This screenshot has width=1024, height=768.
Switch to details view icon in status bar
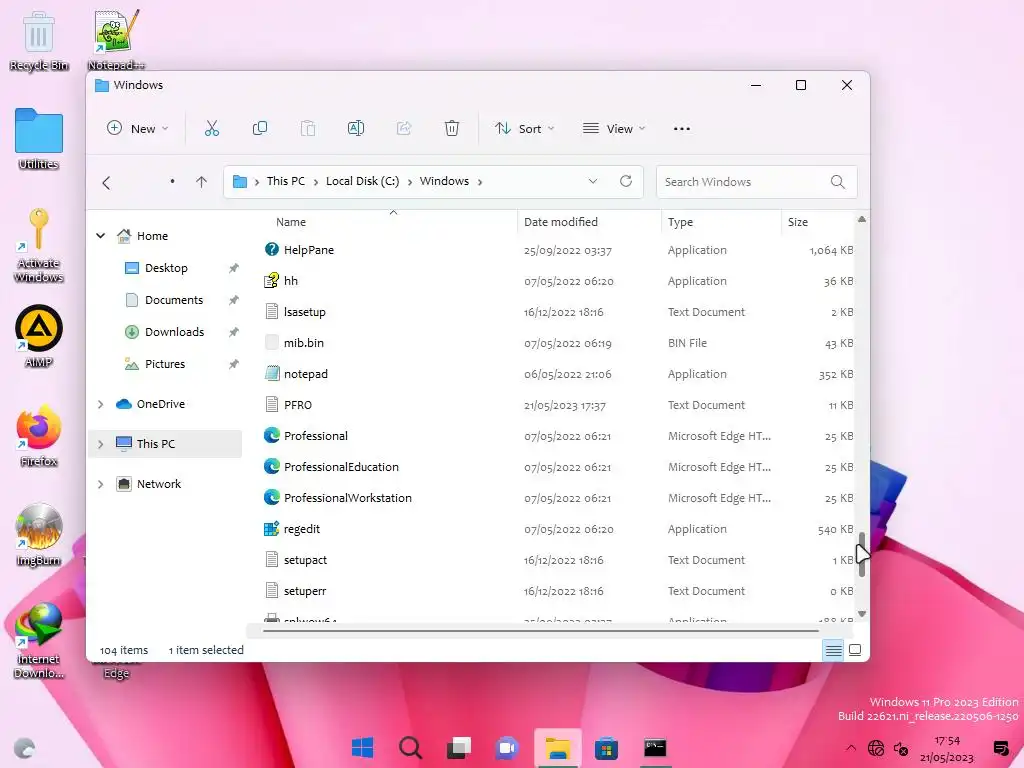tap(833, 650)
